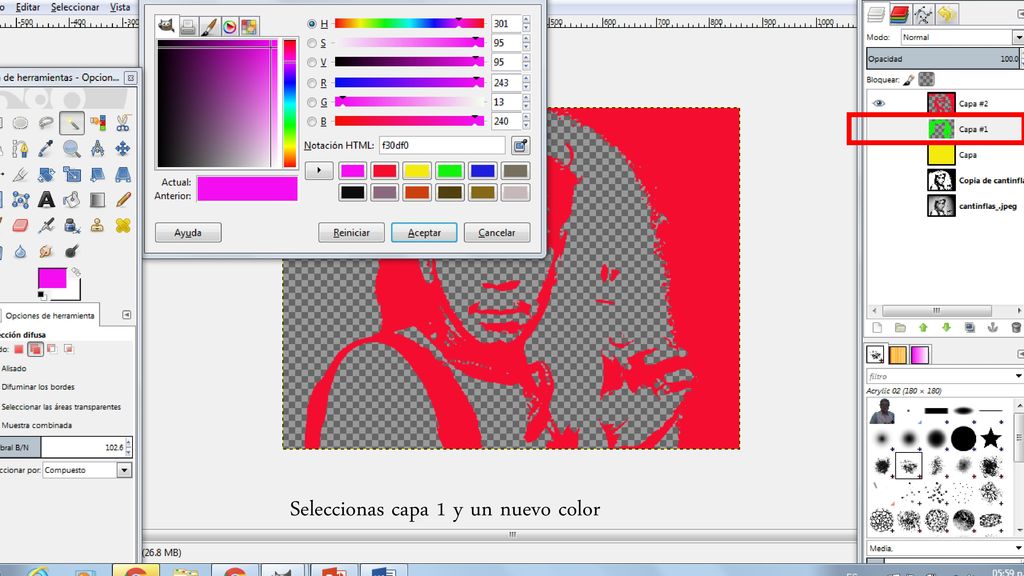Screen dimensions: 1024x576
Task: Expand the brush filtro dropdown arrow
Action: (x=1018, y=376)
